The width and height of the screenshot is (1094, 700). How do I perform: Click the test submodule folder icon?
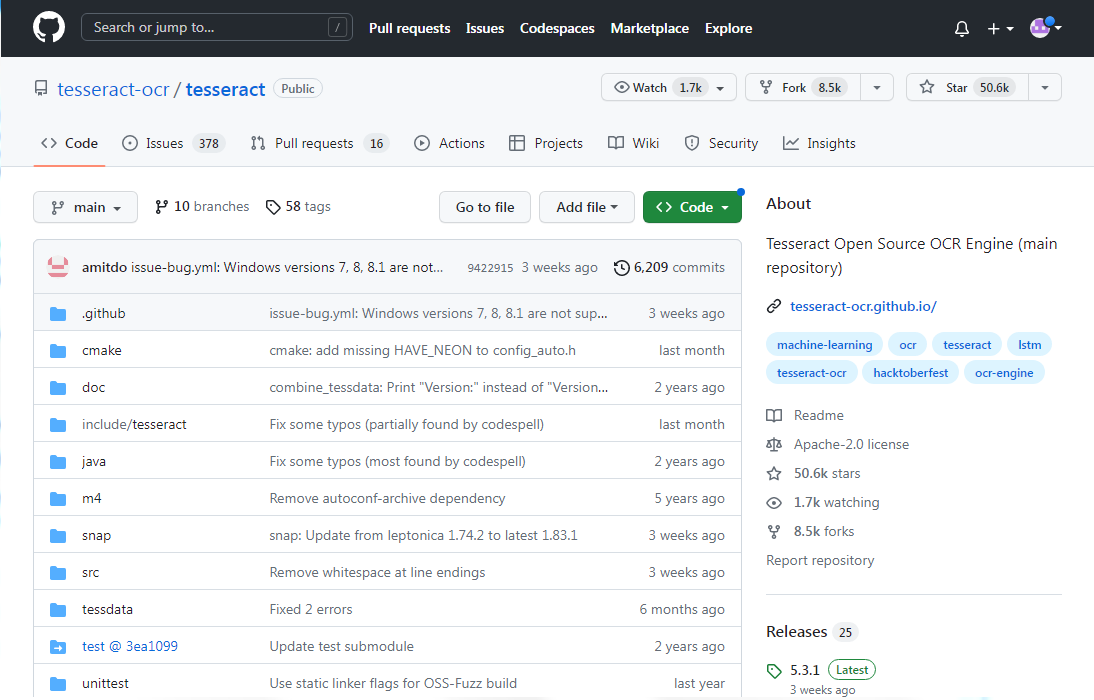coord(58,647)
